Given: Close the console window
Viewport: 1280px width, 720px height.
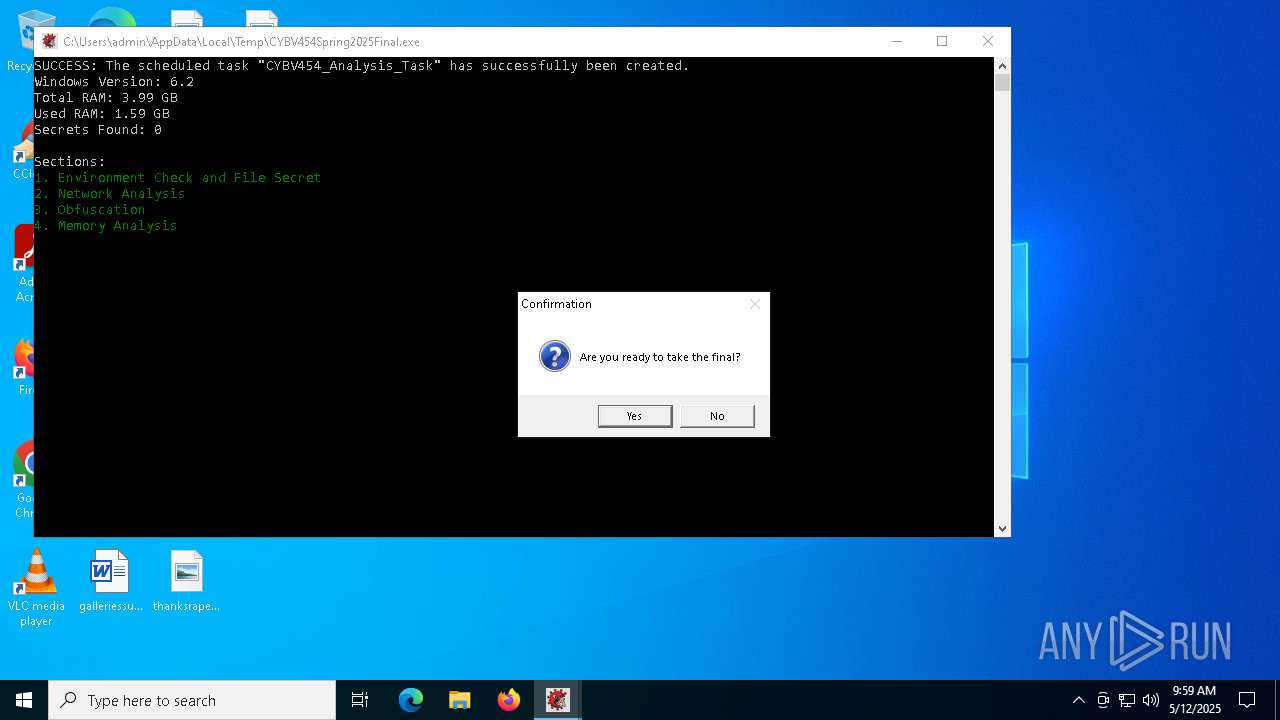Looking at the screenshot, I should pyautogui.click(x=988, y=41).
